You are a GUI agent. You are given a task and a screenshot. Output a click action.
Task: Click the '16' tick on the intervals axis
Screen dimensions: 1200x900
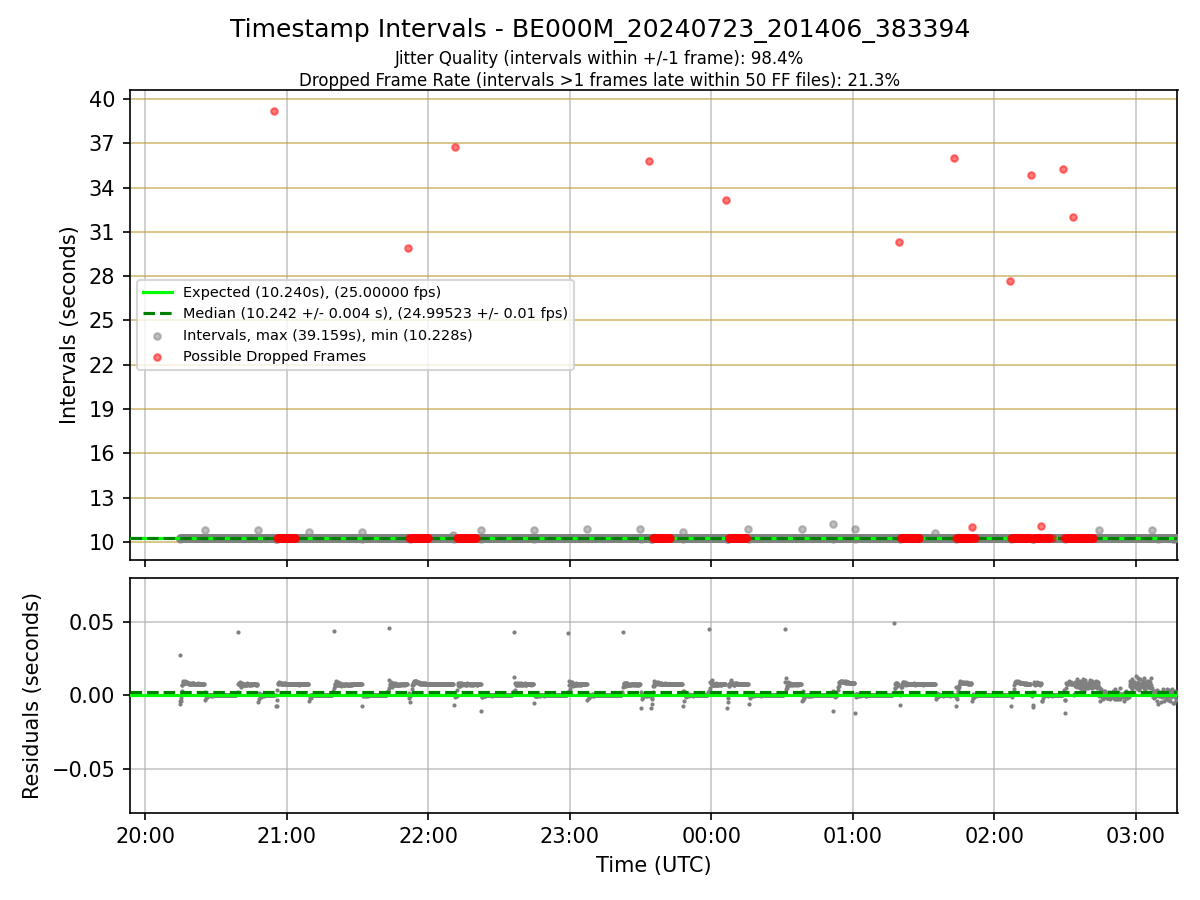click(x=103, y=453)
